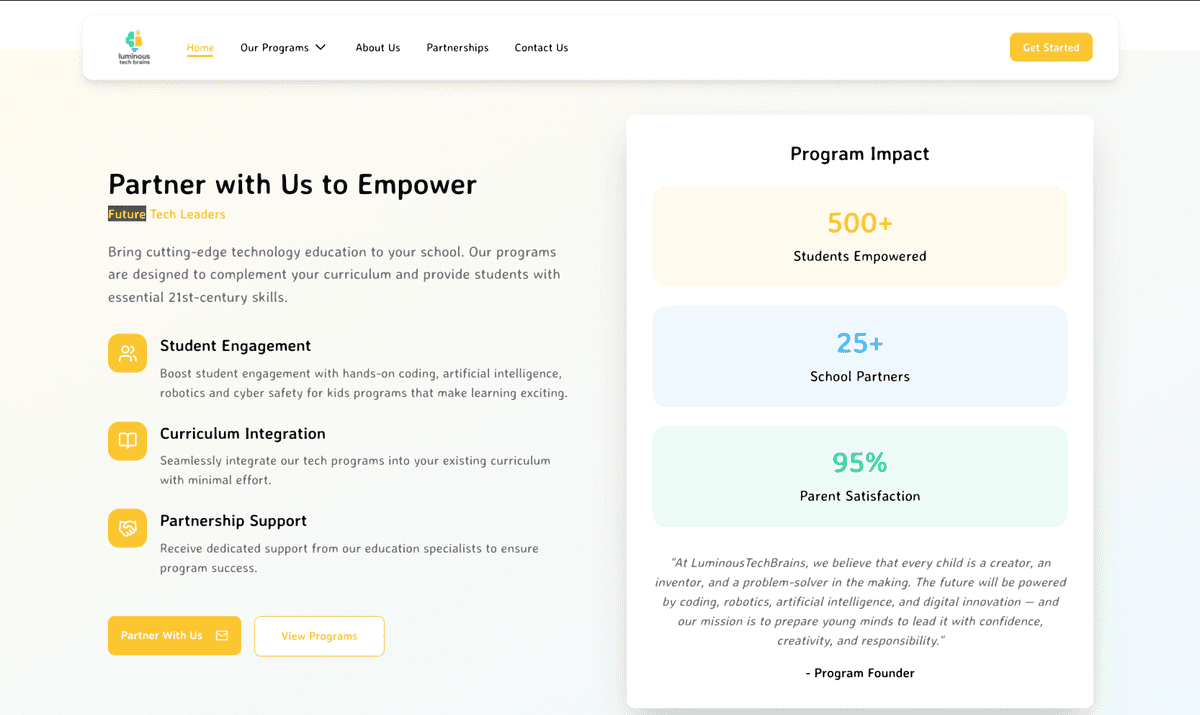Go to About Us page
This screenshot has width=1200, height=715.
[378, 48]
